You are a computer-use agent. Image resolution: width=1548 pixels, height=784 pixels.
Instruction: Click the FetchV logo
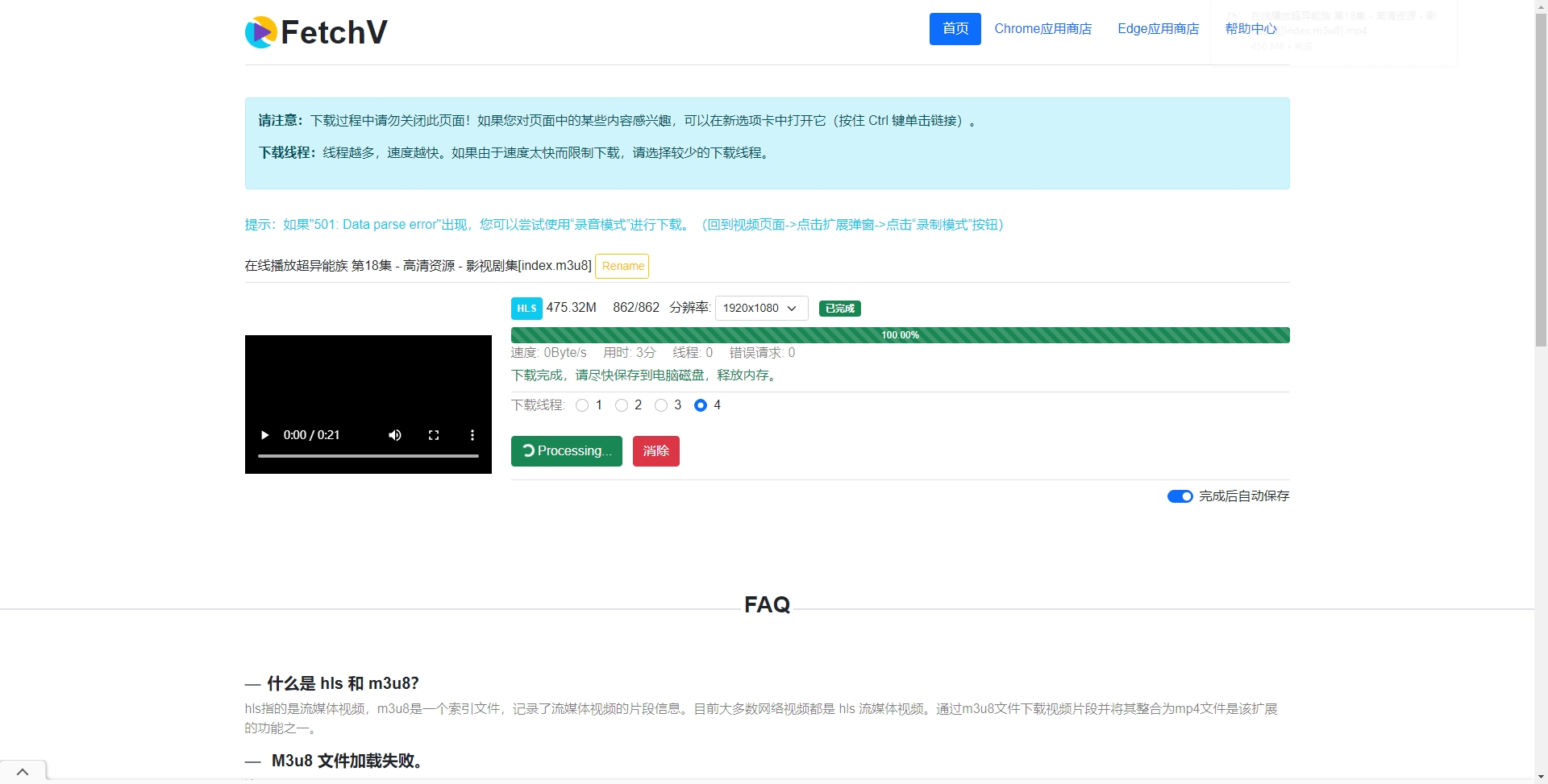coord(316,32)
